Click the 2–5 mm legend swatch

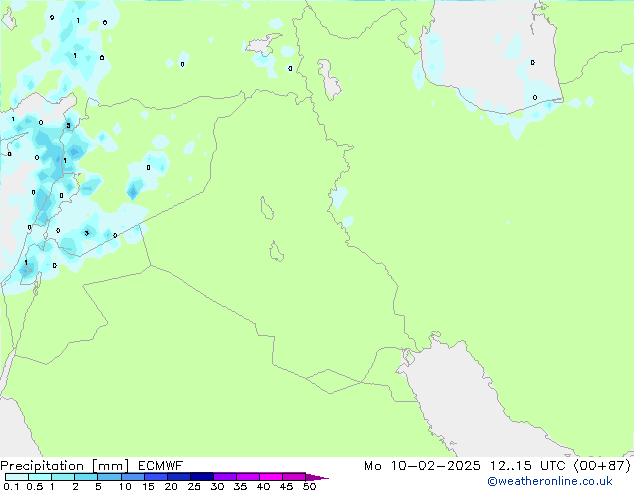click(x=86, y=477)
